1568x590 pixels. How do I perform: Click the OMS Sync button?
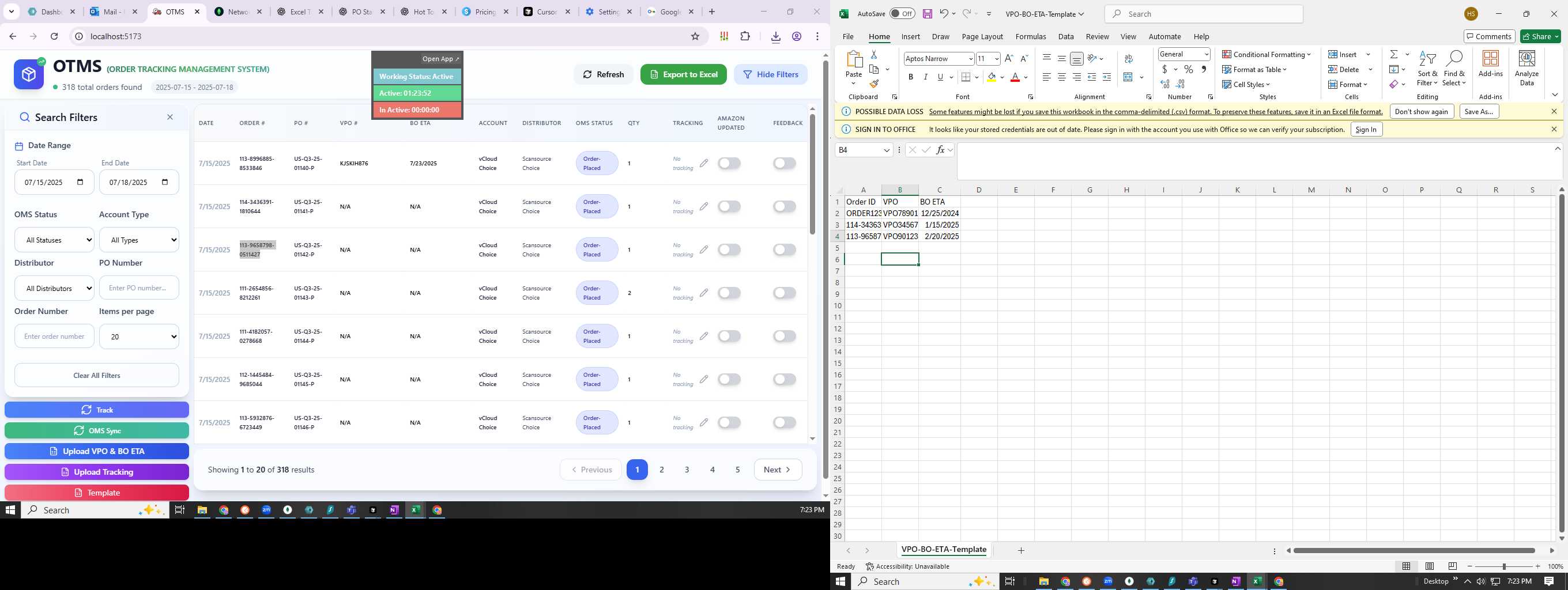(97, 430)
